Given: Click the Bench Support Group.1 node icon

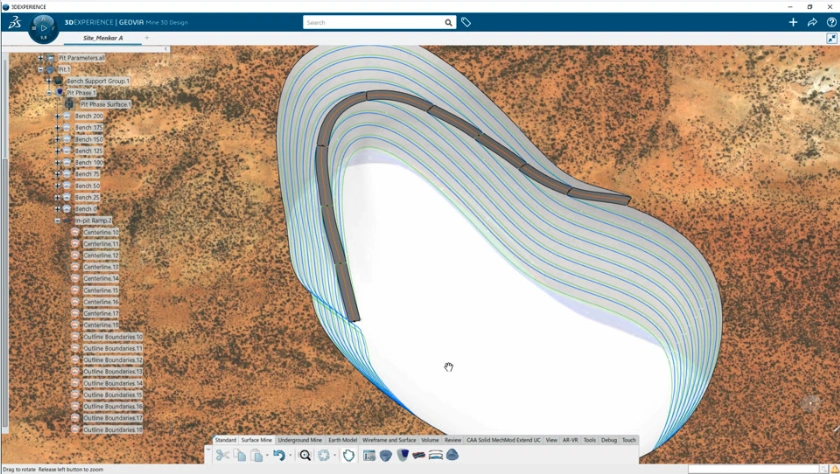Looking at the screenshot, I should pyautogui.click(x=58, y=81).
